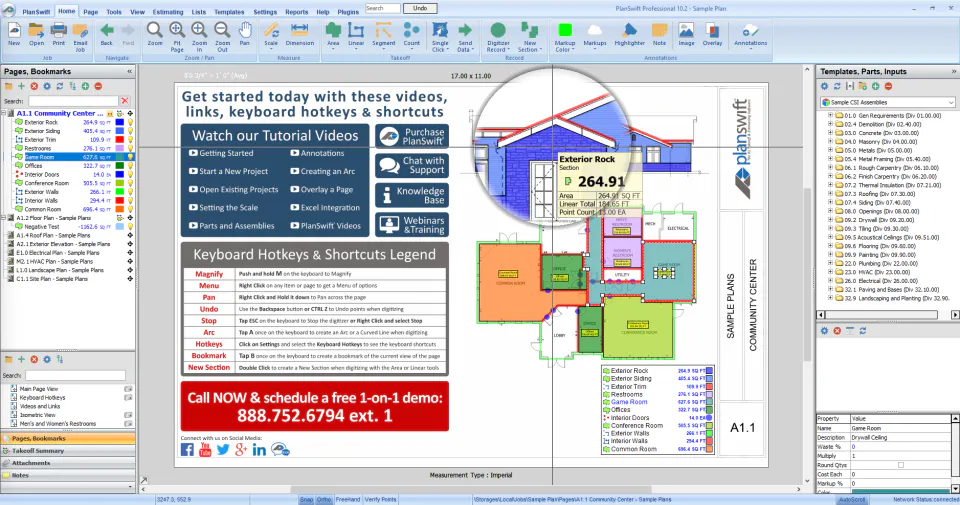This screenshot has width=960, height=505.
Task: Open the Estimating ribbon tab
Action: point(168,12)
